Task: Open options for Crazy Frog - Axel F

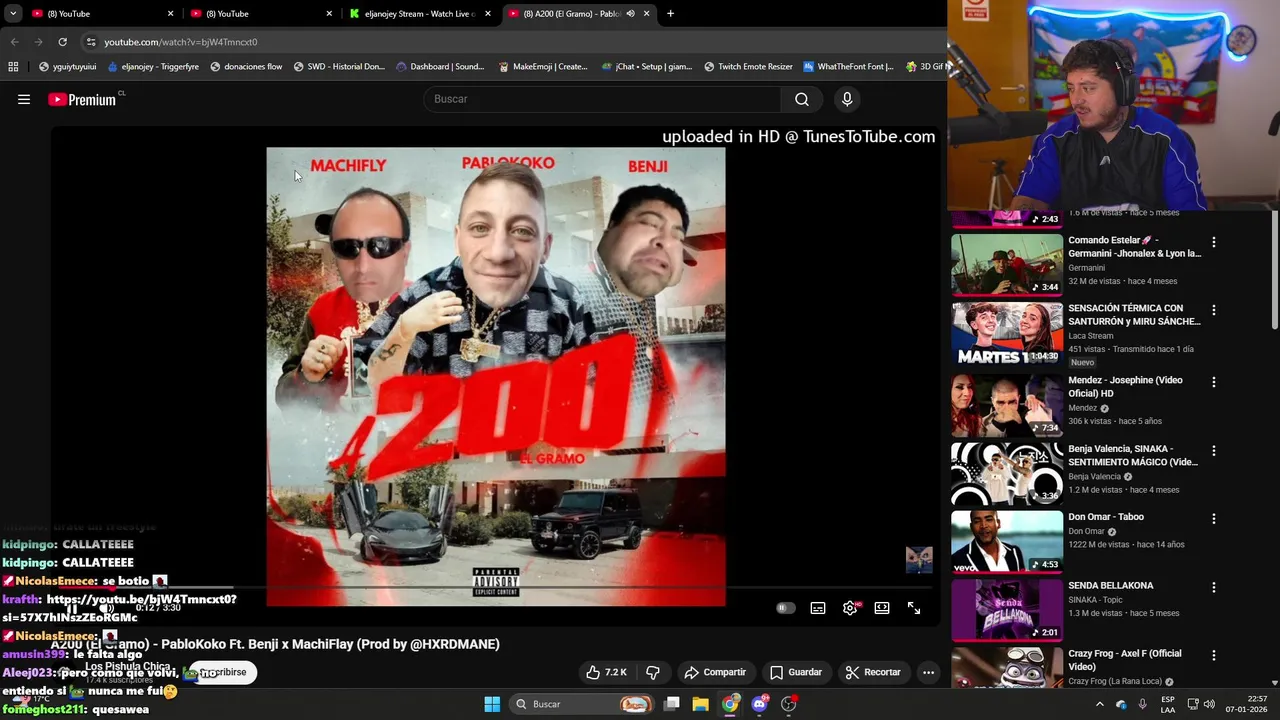Action: [1214, 655]
